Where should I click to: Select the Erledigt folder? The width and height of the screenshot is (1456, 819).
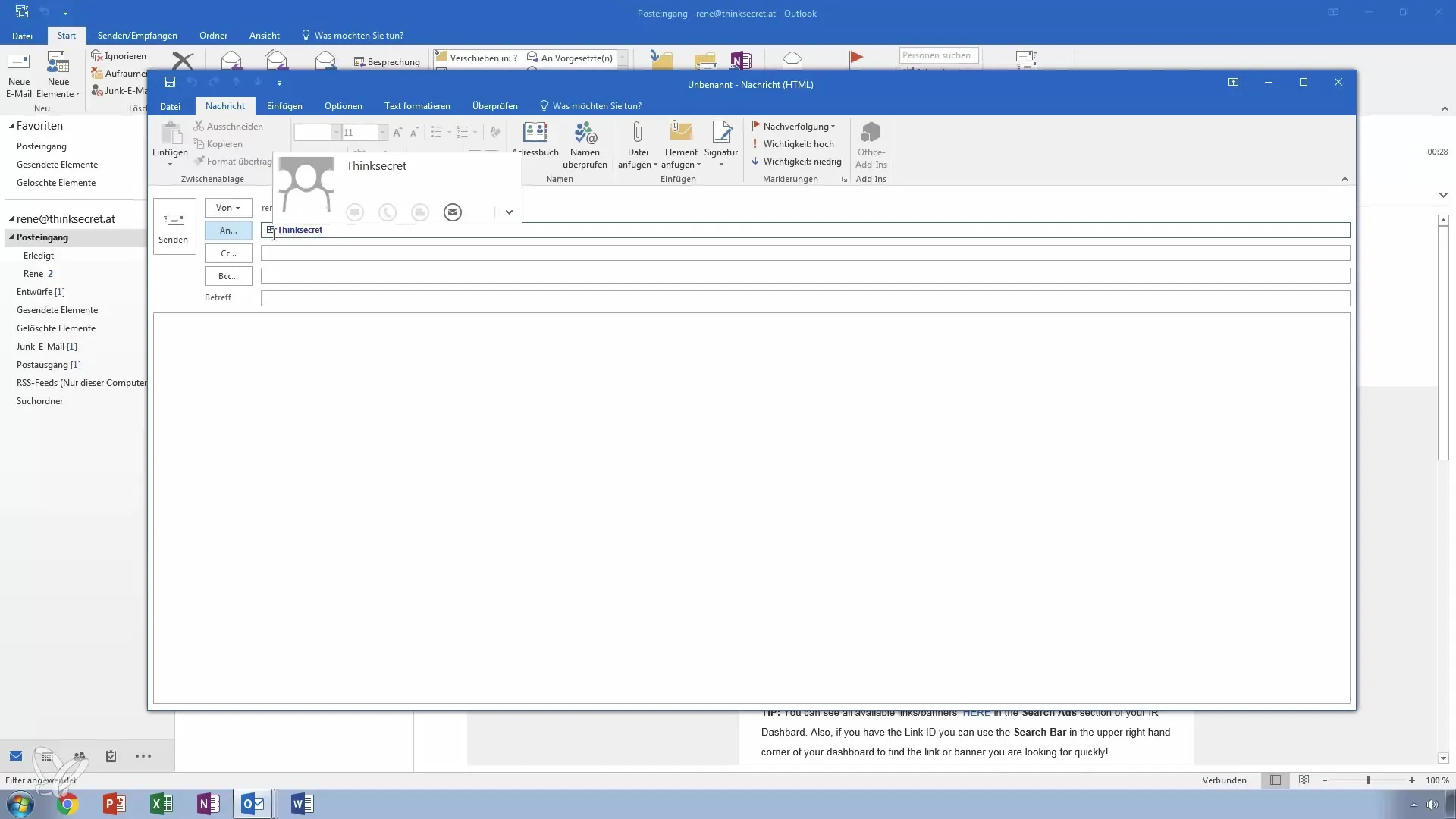click(39, 256)
